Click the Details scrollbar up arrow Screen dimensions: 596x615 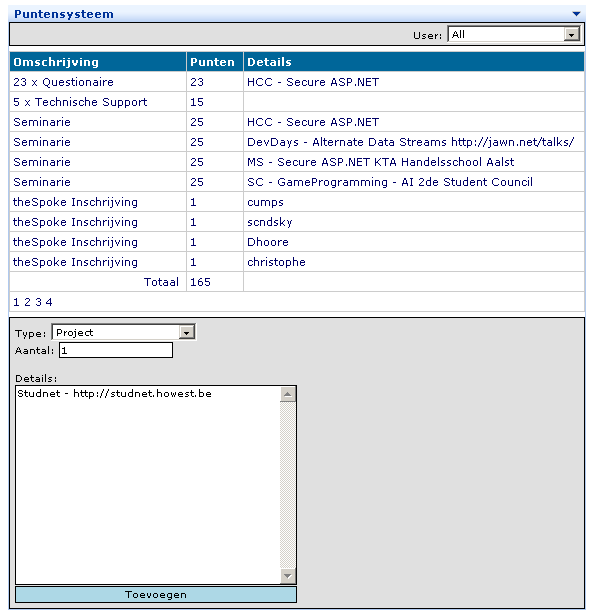click(x=288, y=394)
